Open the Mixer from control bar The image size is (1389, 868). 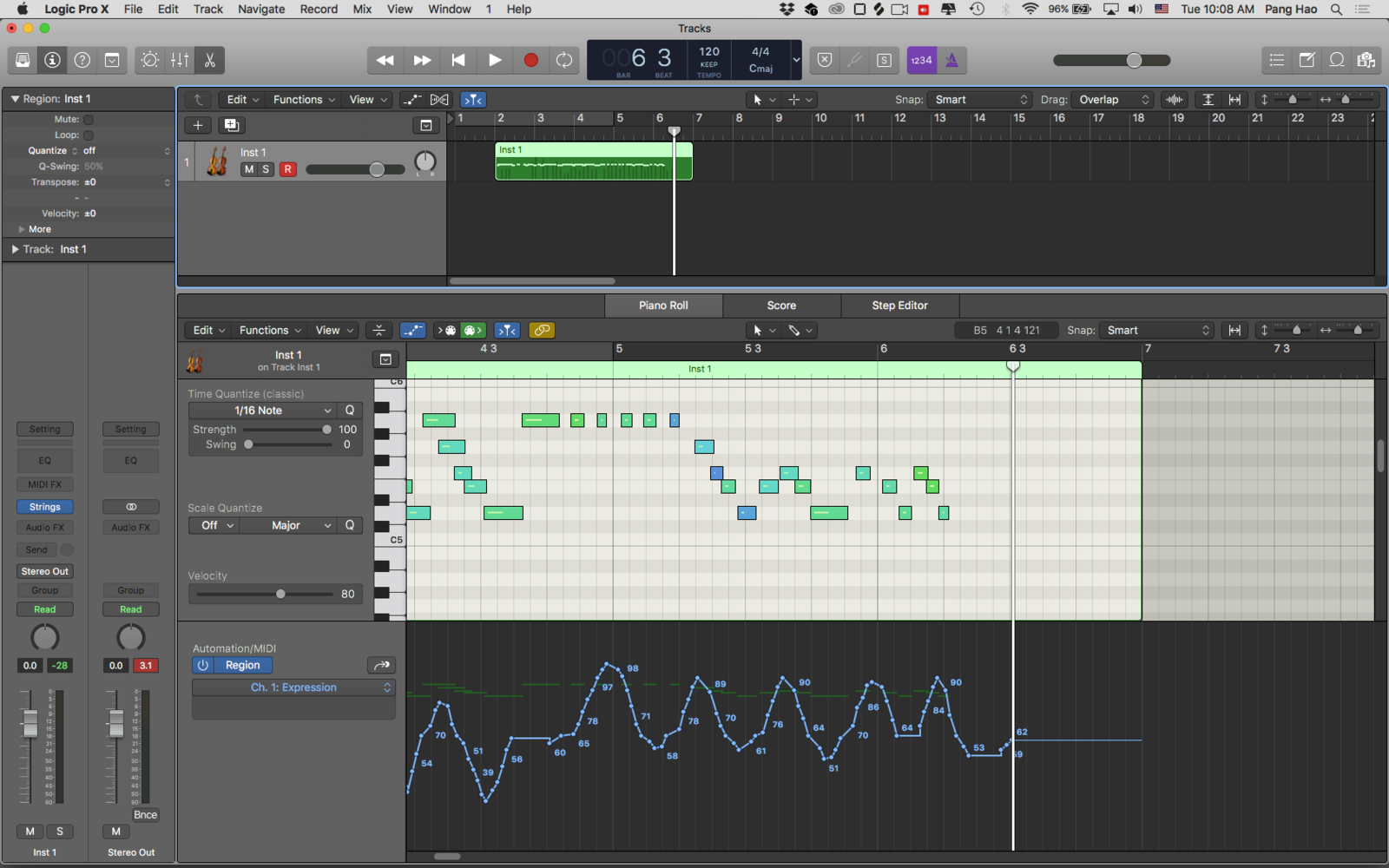click(180, 60)
